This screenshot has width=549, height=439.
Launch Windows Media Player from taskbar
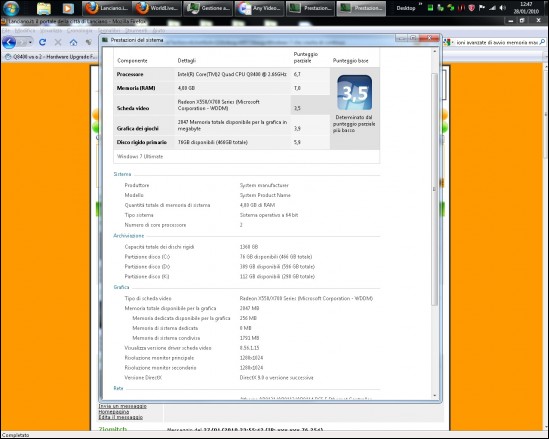click(x=68, y=8)
